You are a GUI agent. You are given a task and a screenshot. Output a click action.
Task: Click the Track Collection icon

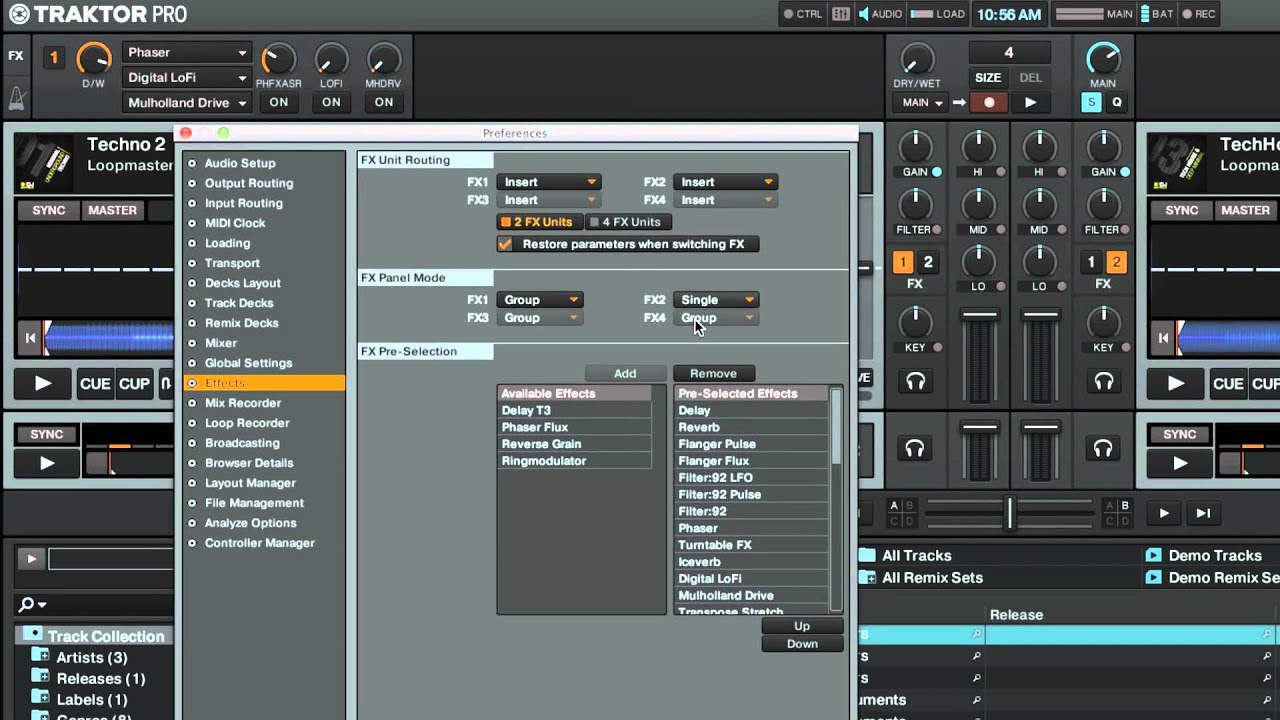[x=33, y=635]
